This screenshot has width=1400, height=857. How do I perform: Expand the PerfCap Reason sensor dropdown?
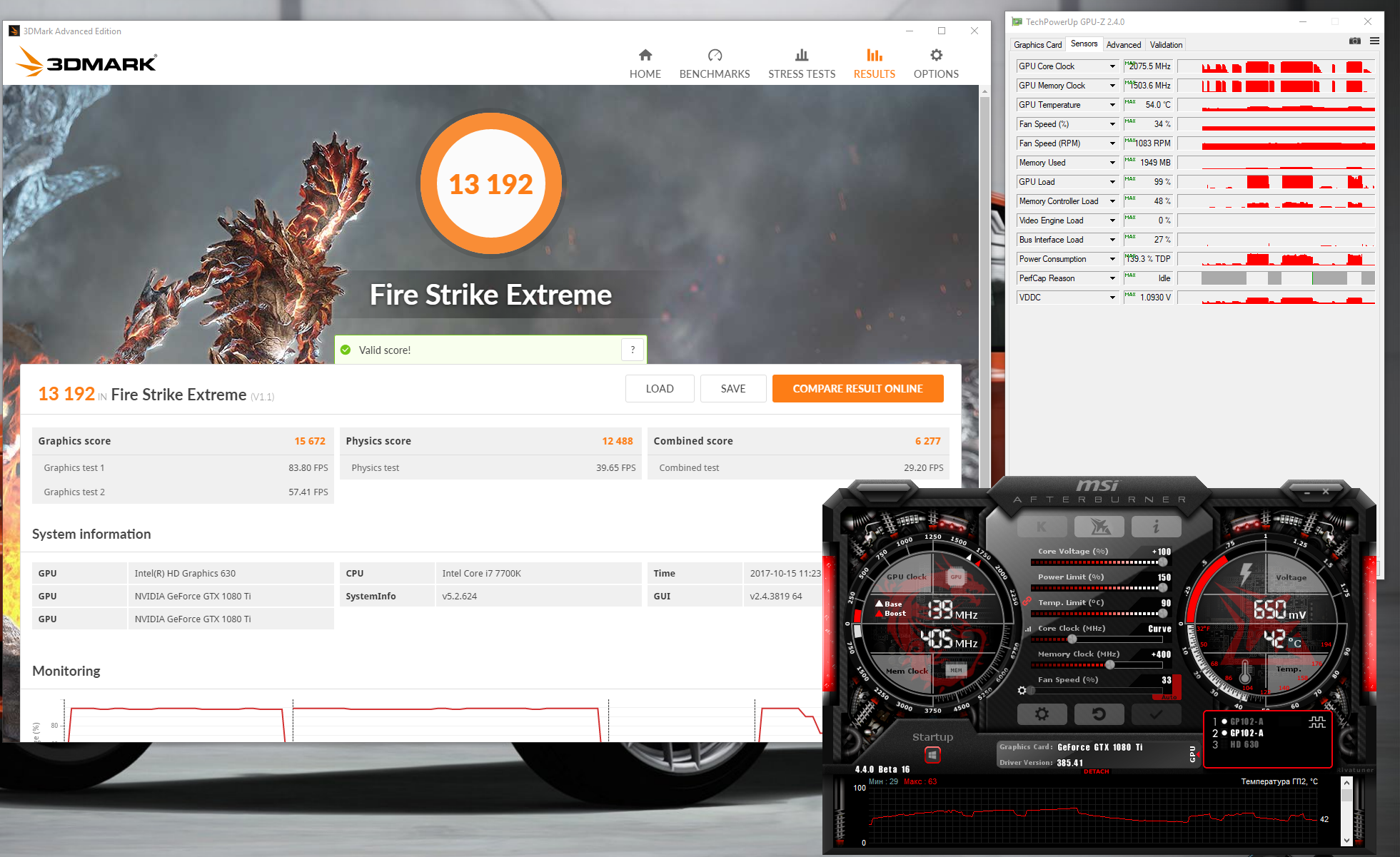(x=1112, y=278)
